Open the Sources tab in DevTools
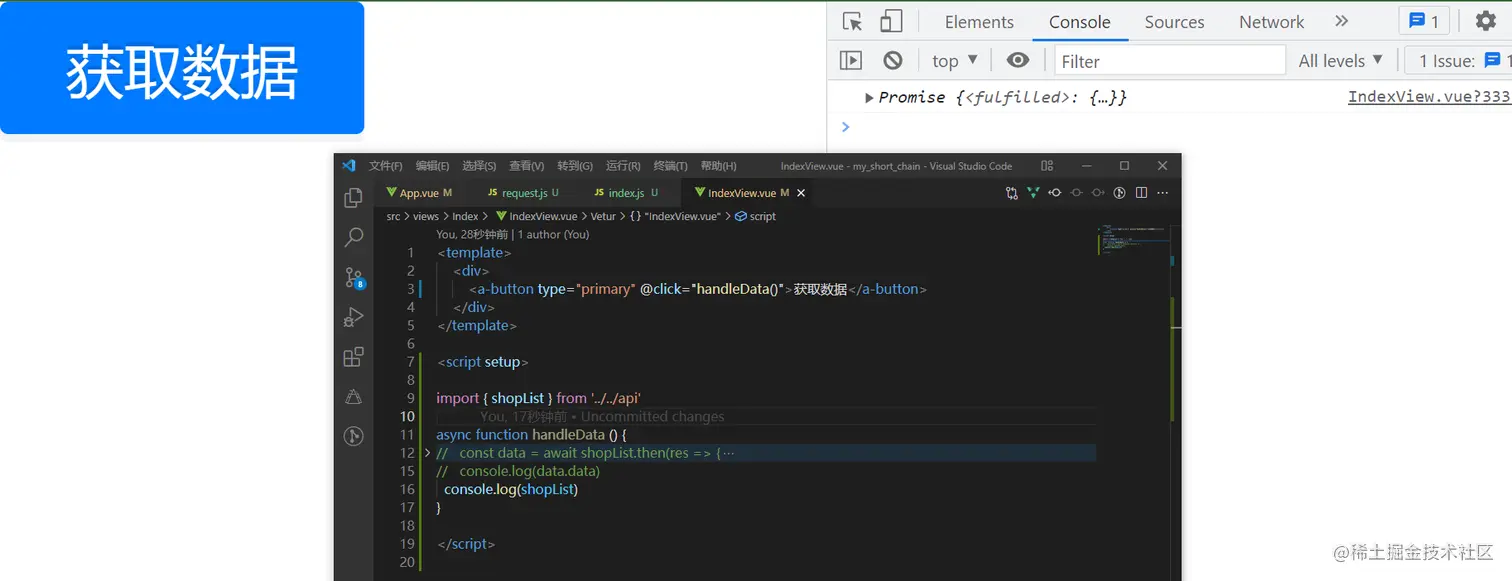The image size is (1512, 581). (1174, 22)
